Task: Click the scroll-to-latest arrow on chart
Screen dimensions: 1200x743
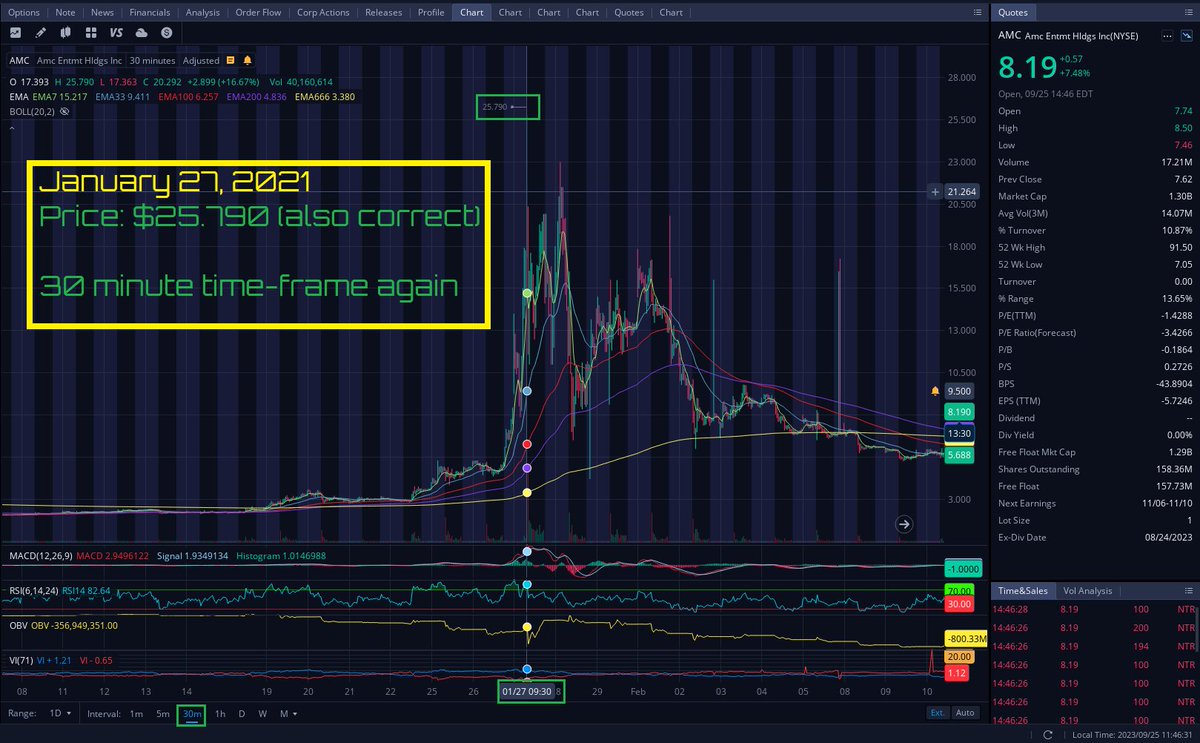Action: (903, 523)
